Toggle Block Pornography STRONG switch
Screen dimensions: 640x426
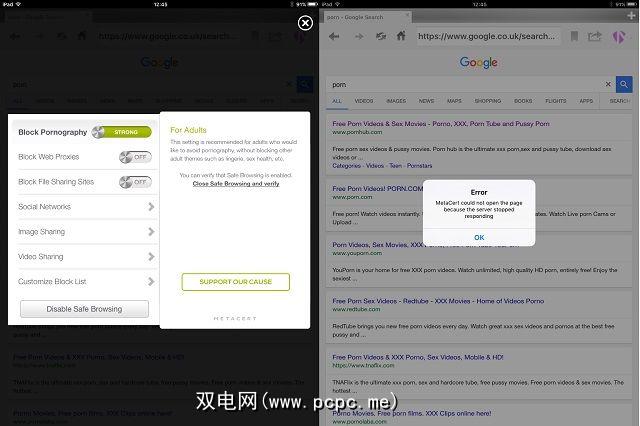click(122, 132)
